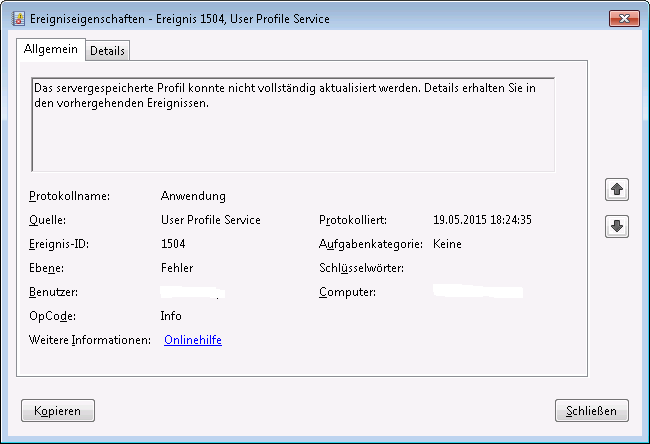The image size is (650, 444).
Task: Click the Quelle value User Profile Service
Action: pos(210,220)
